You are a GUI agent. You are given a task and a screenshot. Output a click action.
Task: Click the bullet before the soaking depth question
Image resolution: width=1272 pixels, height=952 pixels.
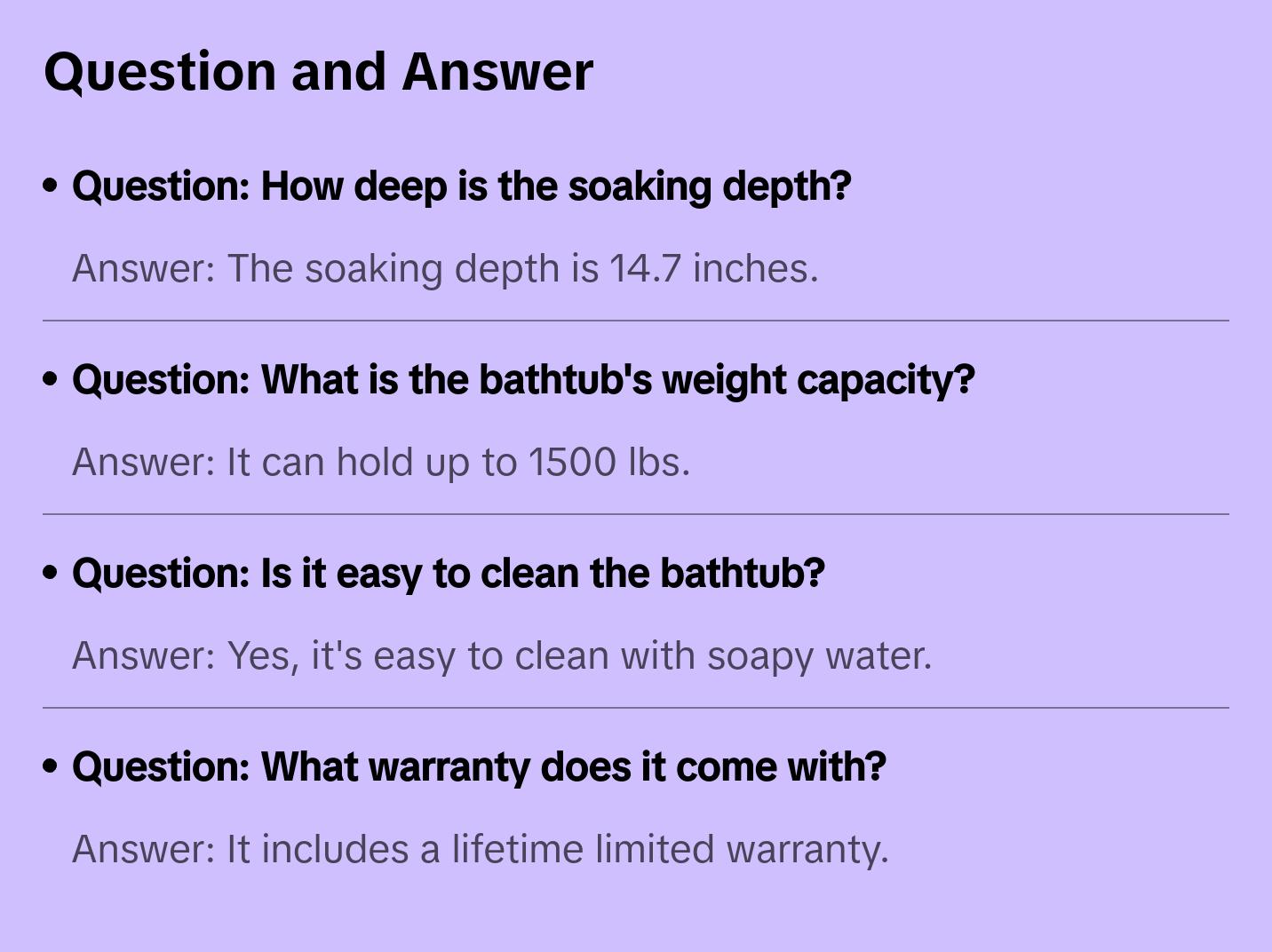[51, 186]
